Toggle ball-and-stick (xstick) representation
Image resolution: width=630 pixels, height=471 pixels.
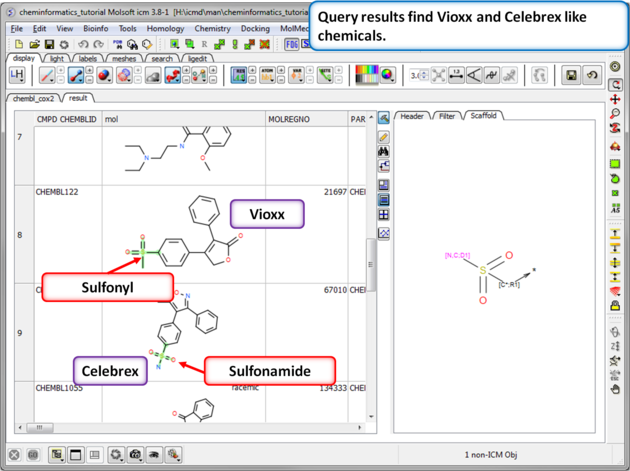76,75
